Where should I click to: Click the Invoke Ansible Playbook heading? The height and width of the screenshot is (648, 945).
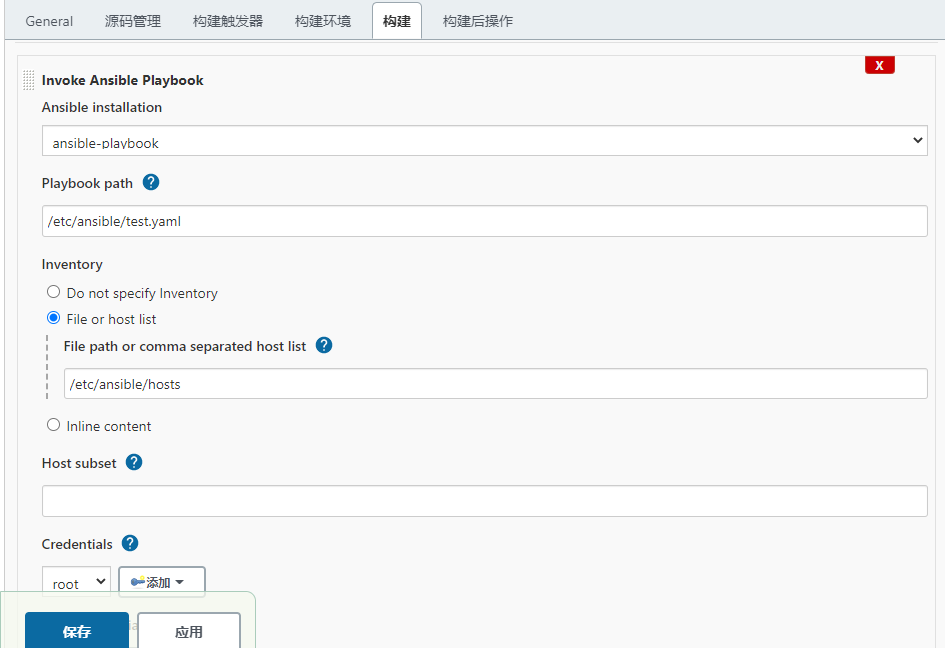point(122,80)
